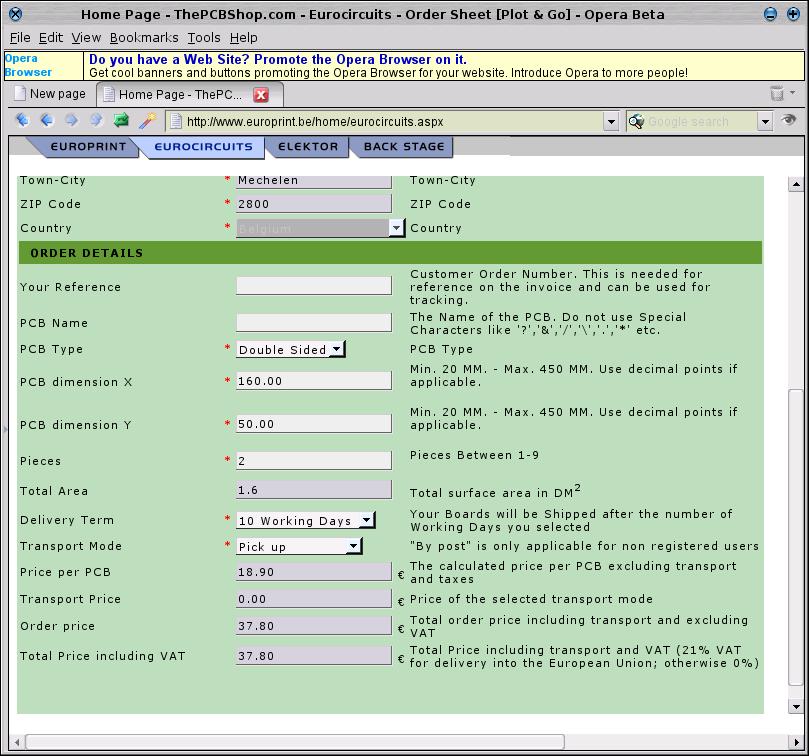Click the ZIP Code input field
809x756 pixels.
pos(314,203)
